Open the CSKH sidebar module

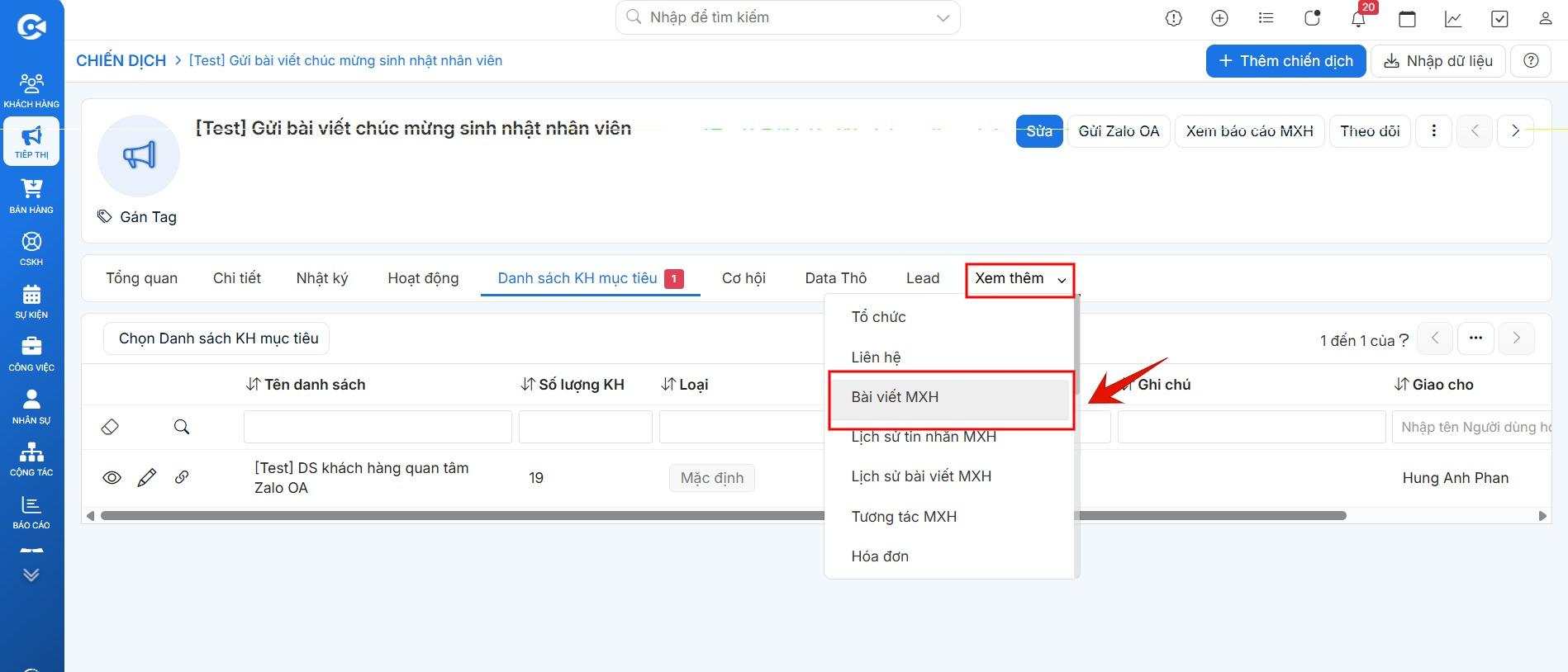pyautogui.click(x=31, y=248)
